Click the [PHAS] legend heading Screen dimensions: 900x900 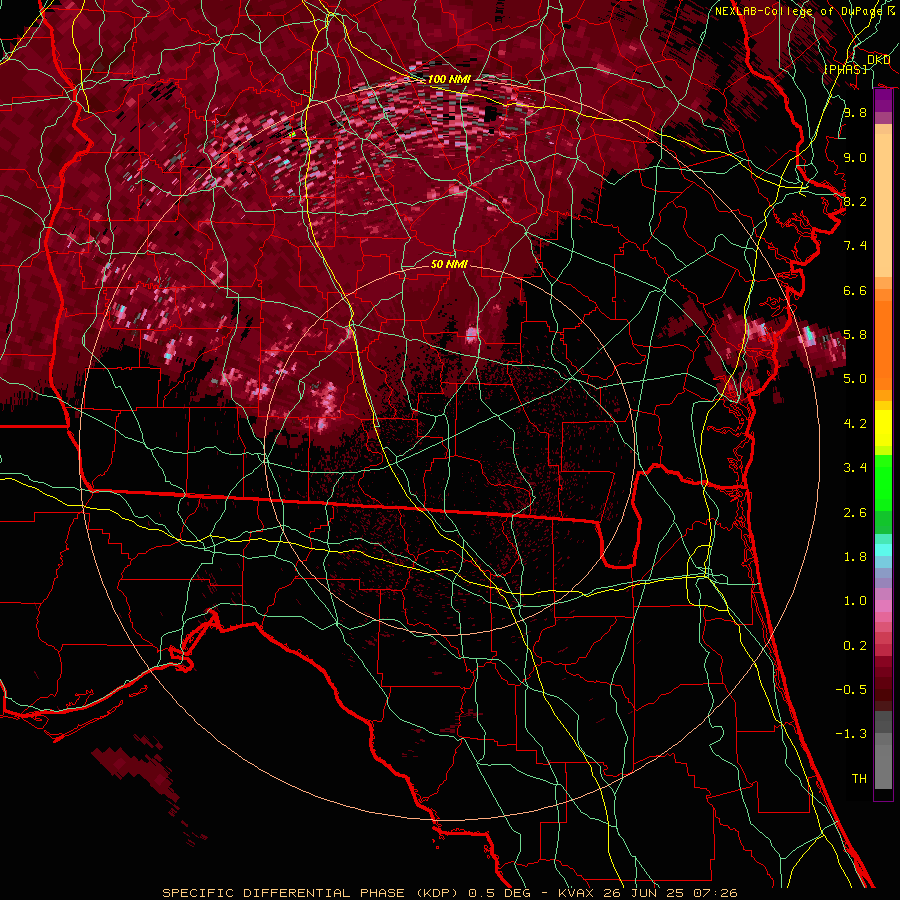[845, 69]
